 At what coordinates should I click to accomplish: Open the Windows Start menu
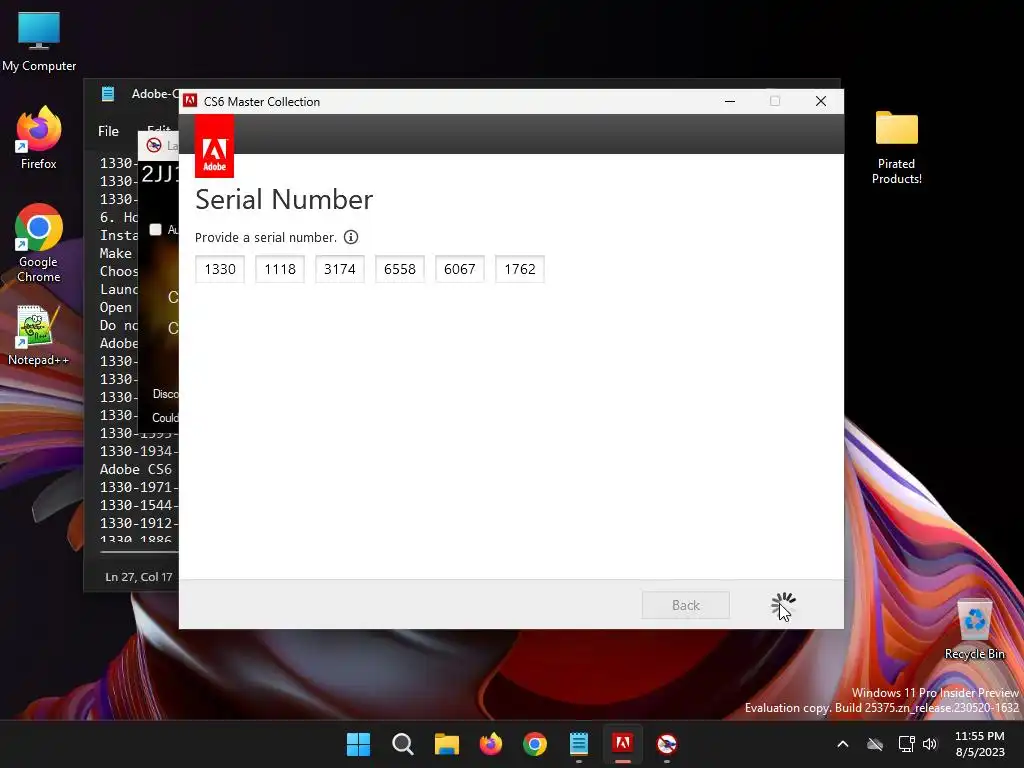[358, 744]
